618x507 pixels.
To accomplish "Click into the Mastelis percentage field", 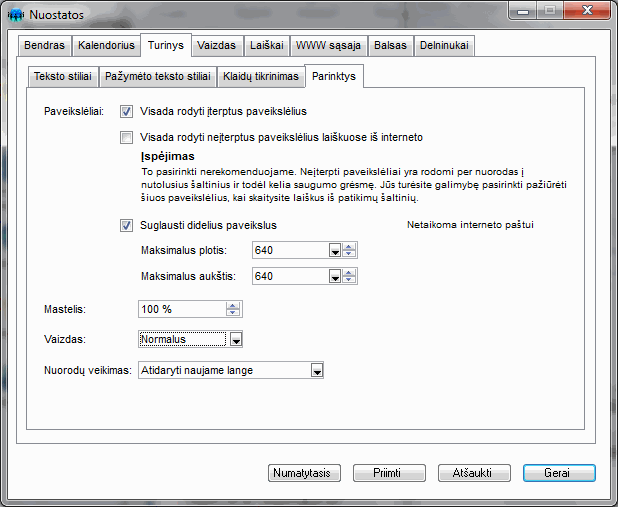I will [x=180, y=309].
